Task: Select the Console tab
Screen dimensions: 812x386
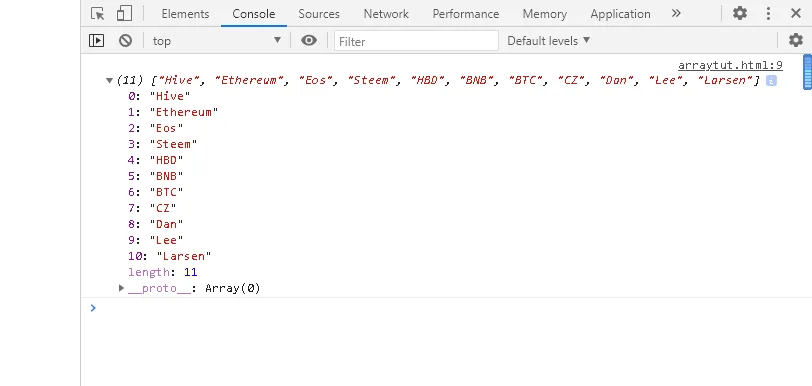Action: pos(254,14)
